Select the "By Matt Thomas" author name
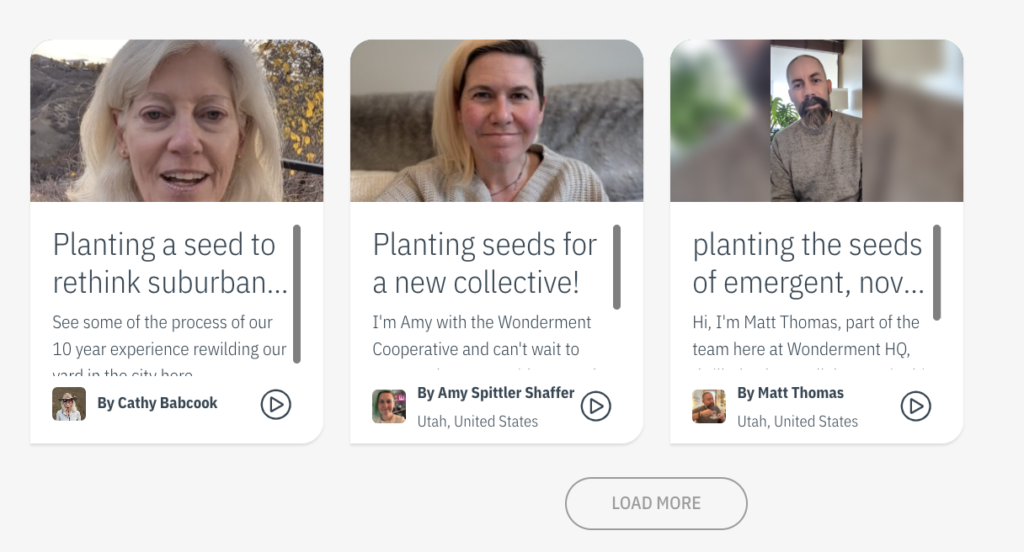This screenshot has height=552, width=1024. [790, 393]
